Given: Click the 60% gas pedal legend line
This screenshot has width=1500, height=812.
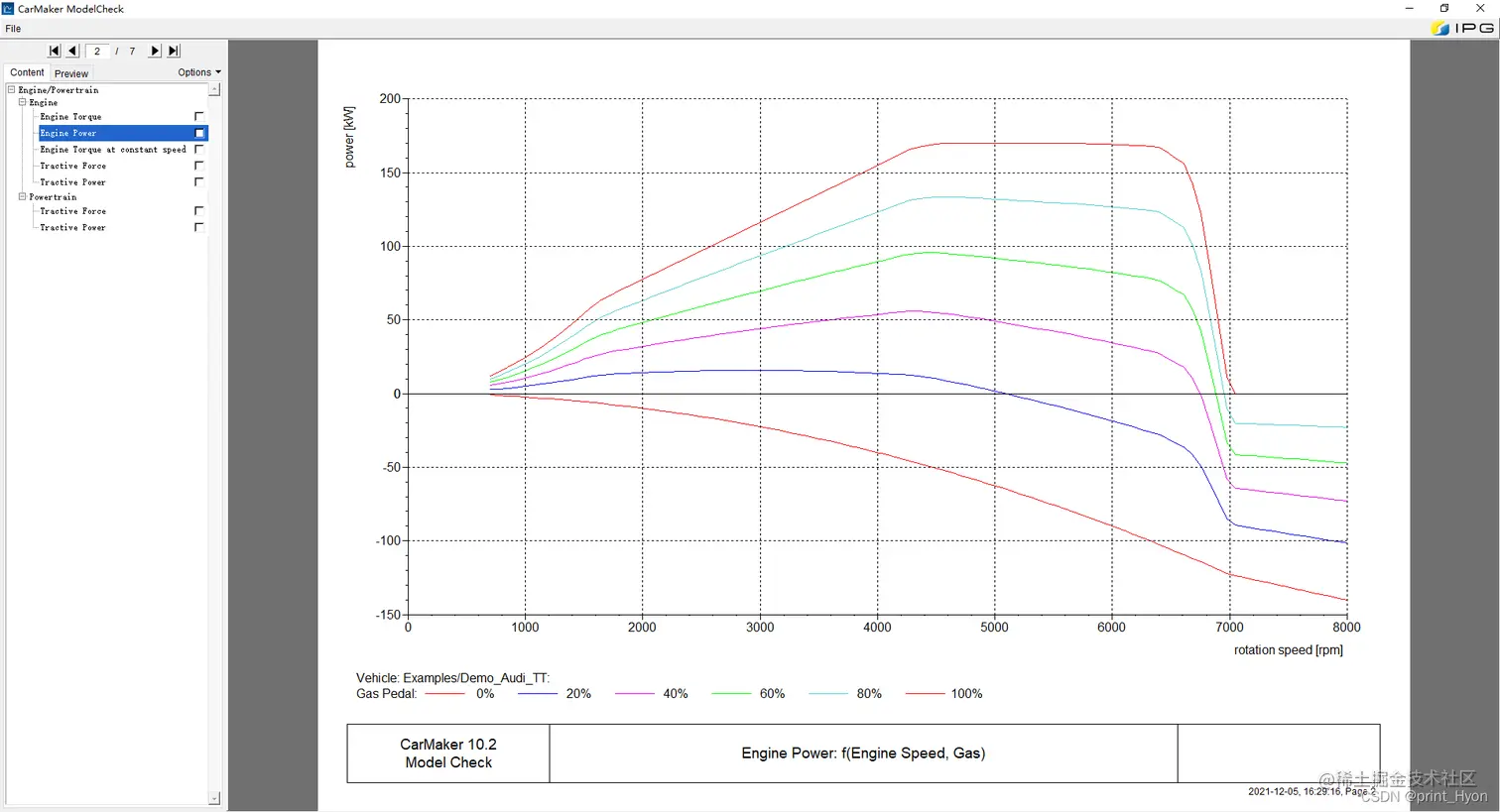Looking at the screenshot, I should 731,694.
